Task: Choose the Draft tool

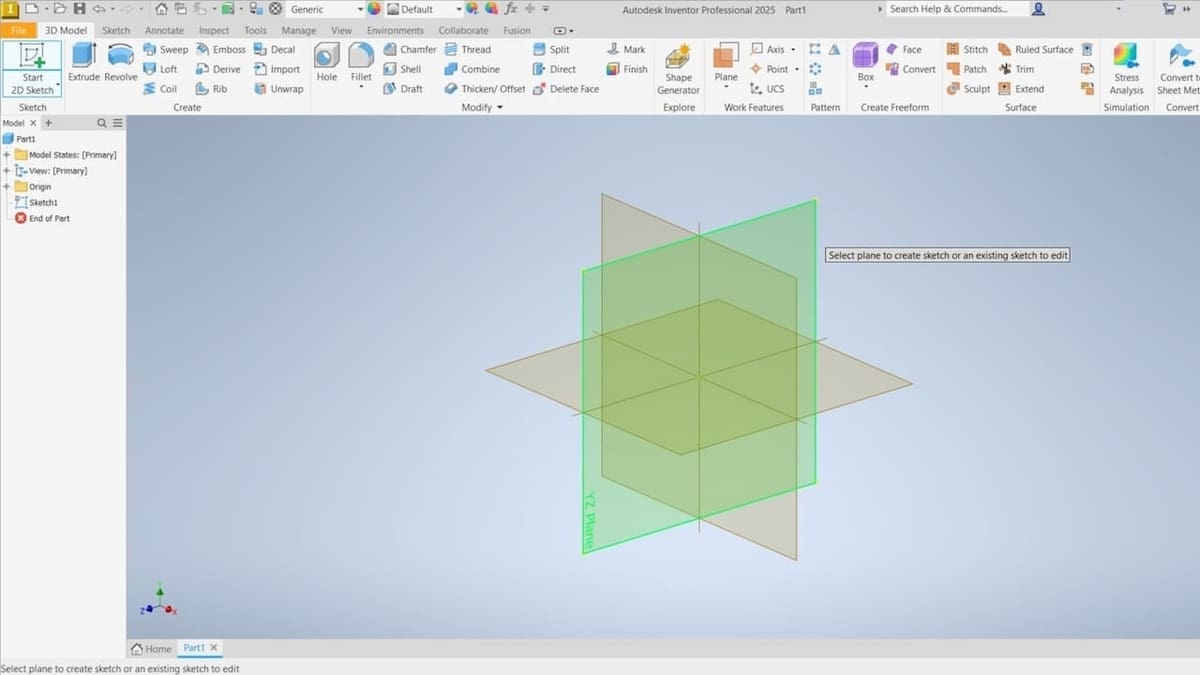Action: pyautogui.click(x=403, y=89)
